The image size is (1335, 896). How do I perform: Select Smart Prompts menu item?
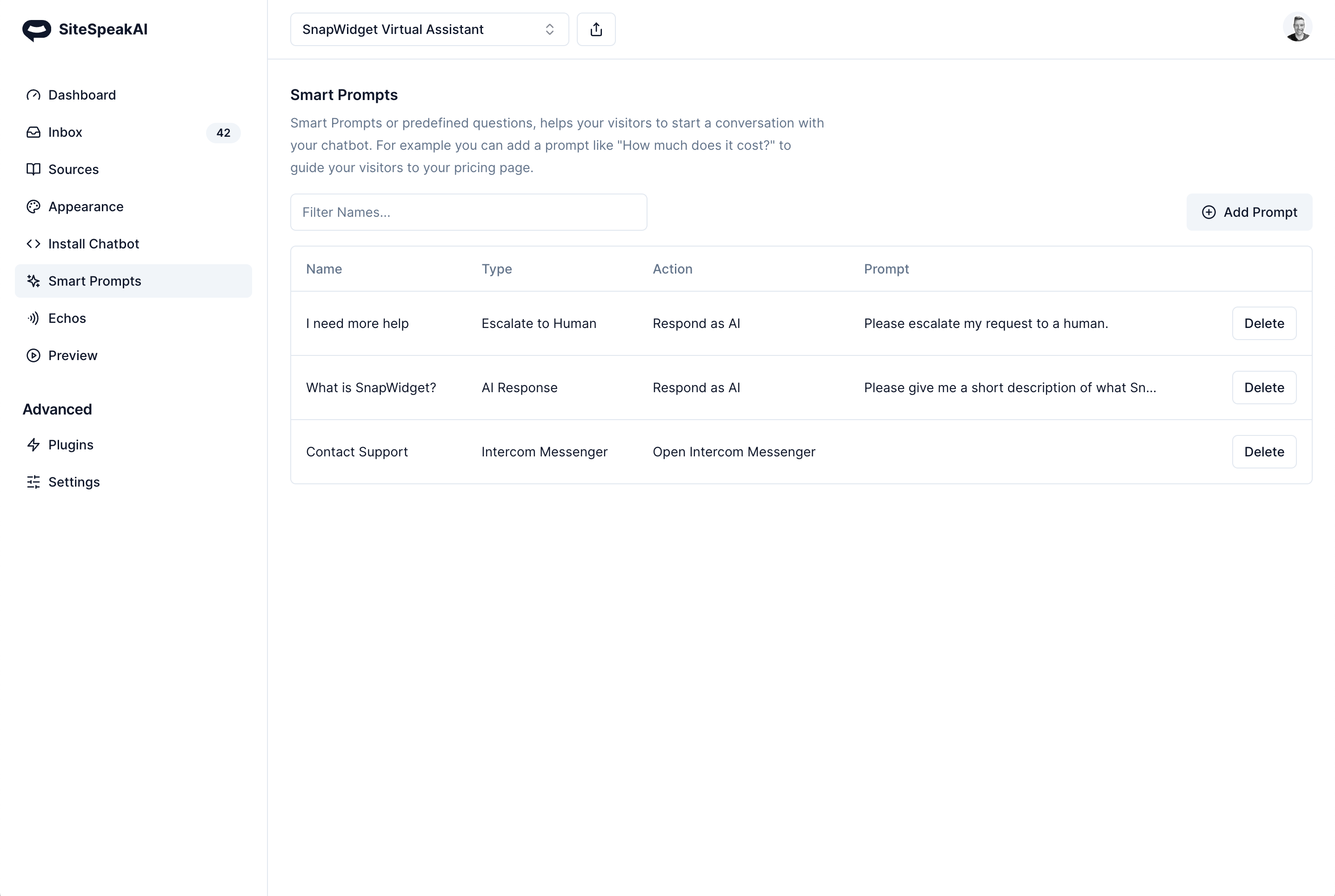point(133,281)
